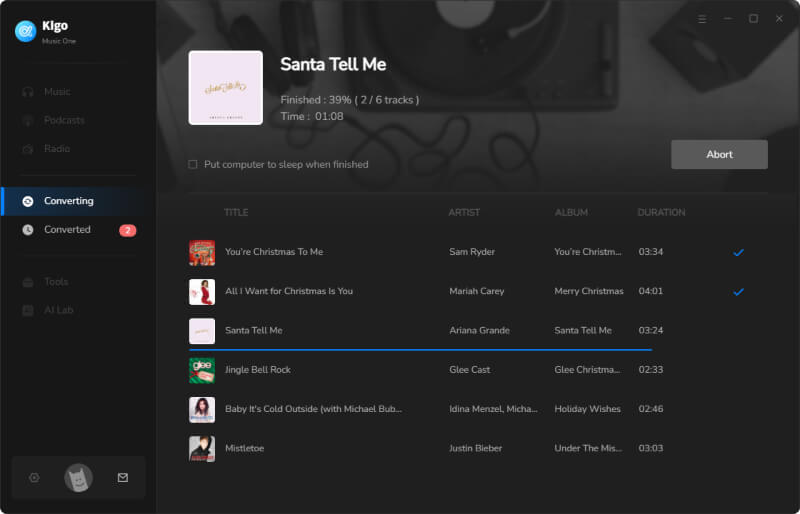Open the hamburger menu icon in title bar

click(x=703, y=19)
